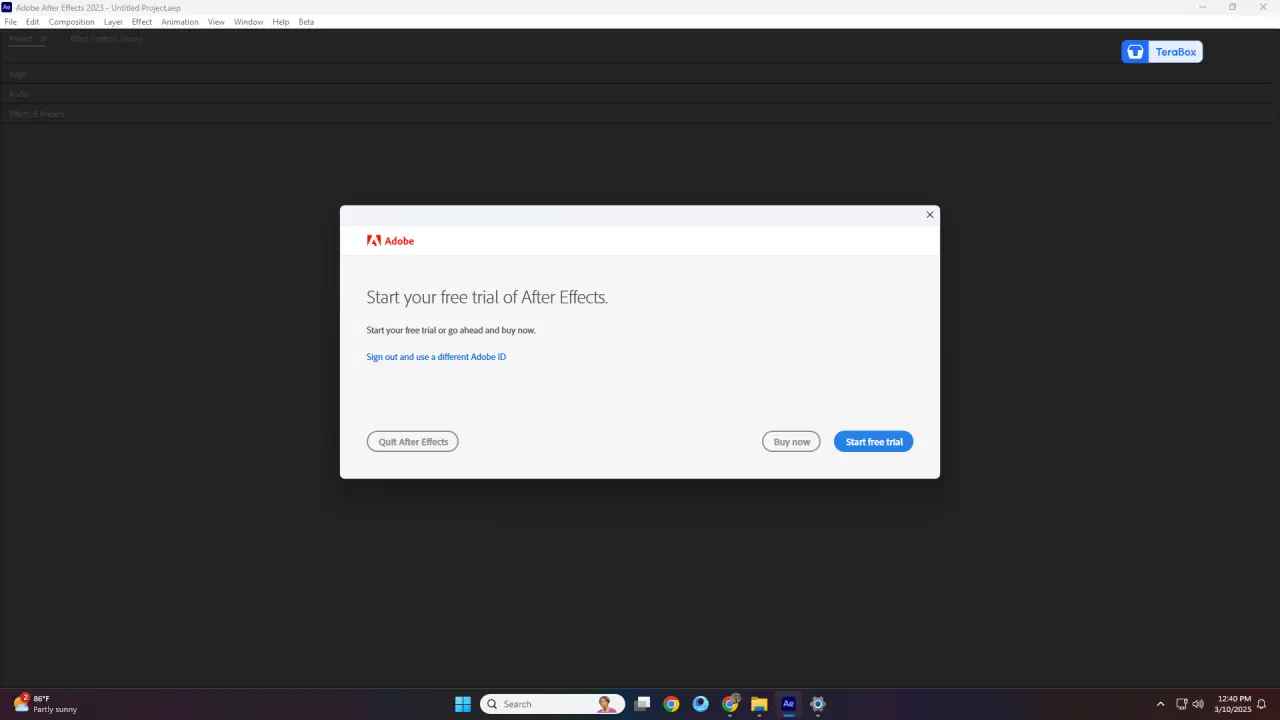
Task: Show hidden system tray icons
Action: pos(1160,704)
